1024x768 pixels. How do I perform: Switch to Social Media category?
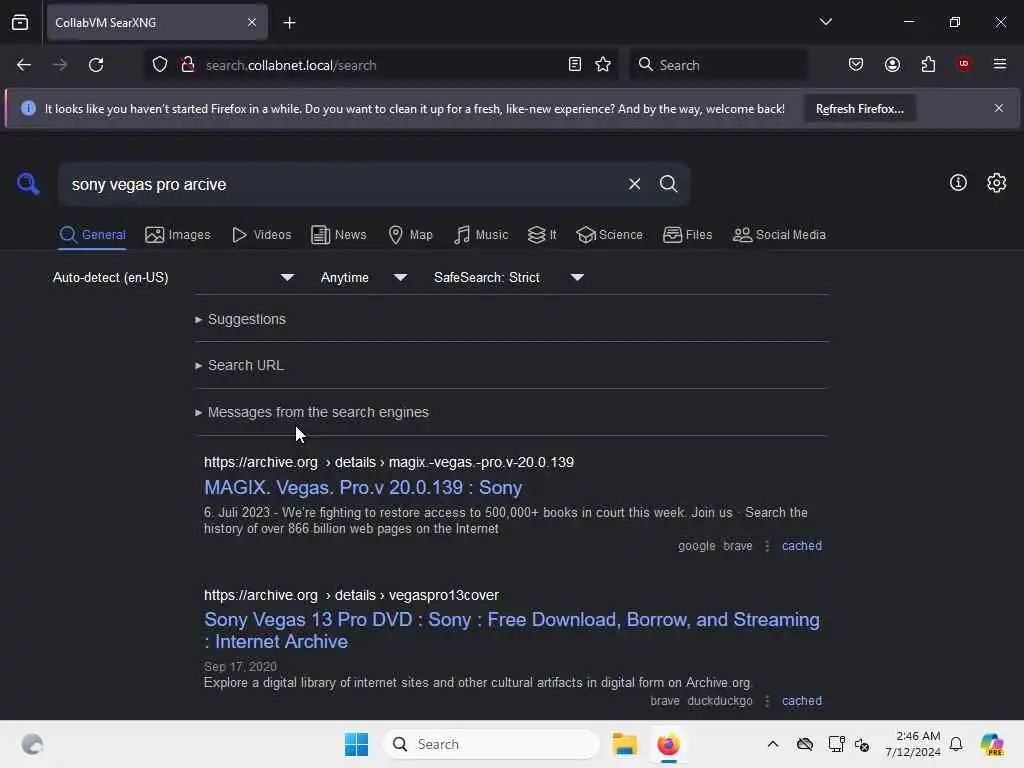tap(779, 235)
